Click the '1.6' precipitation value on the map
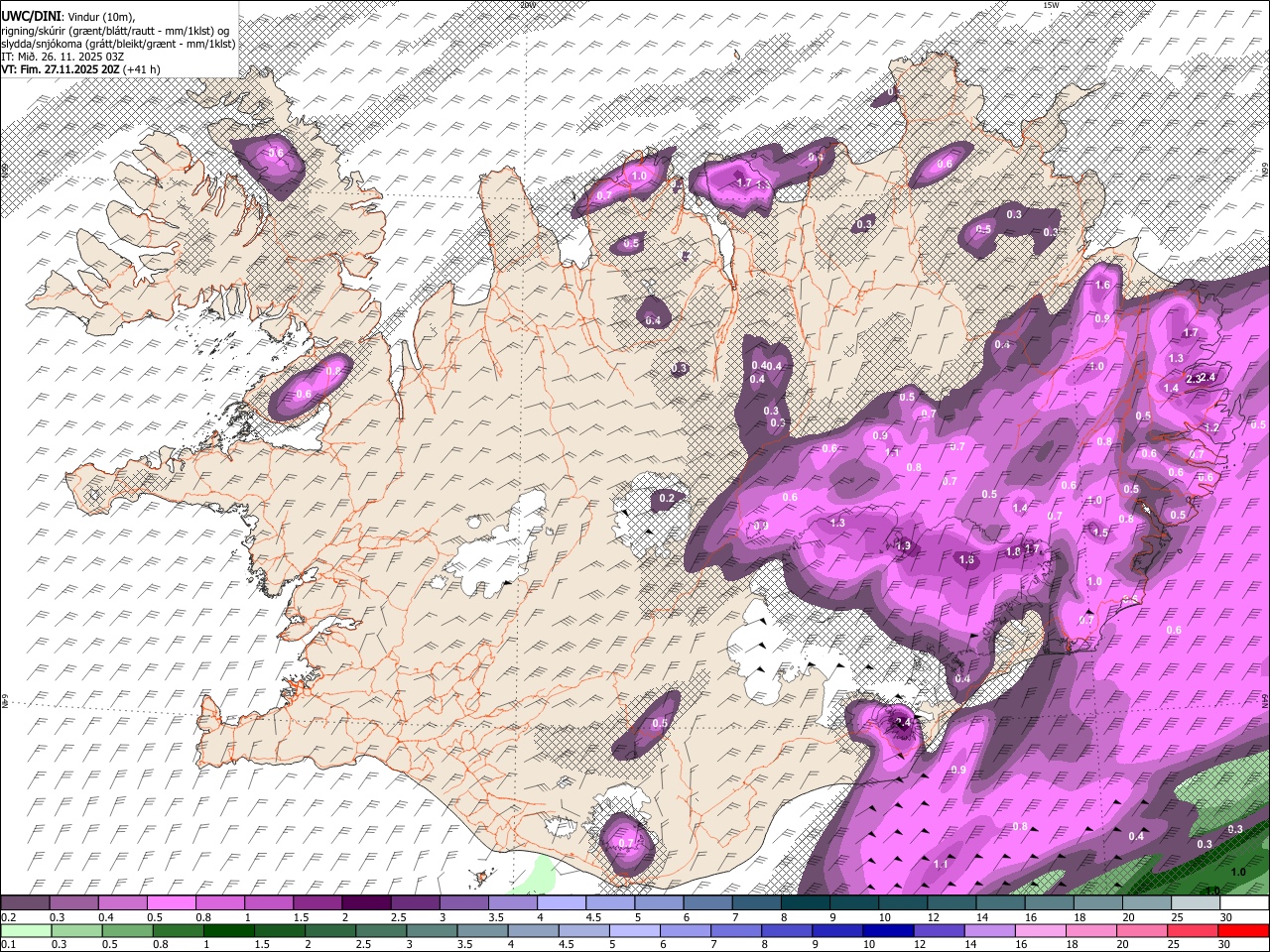Viewport: 1270px width, 952px height. pyautogui.click(x=1102, y=285)
